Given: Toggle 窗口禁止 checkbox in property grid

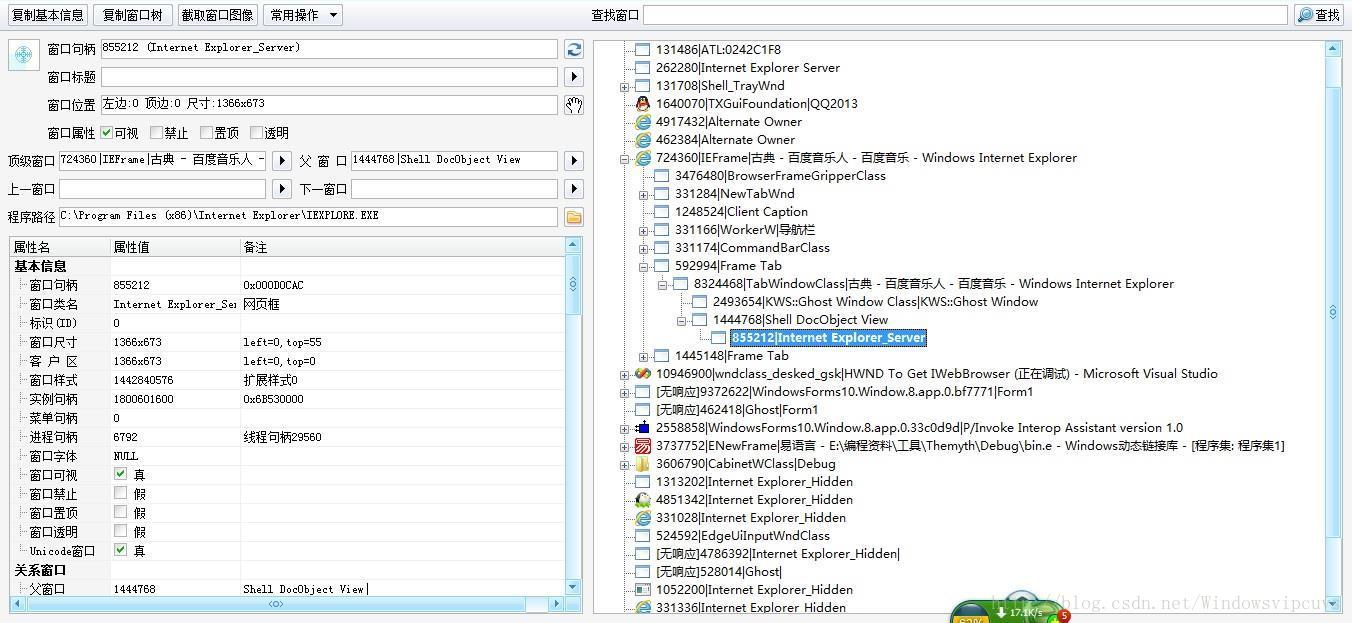Looking at the screenshot, I should click(x=120, y=494).
